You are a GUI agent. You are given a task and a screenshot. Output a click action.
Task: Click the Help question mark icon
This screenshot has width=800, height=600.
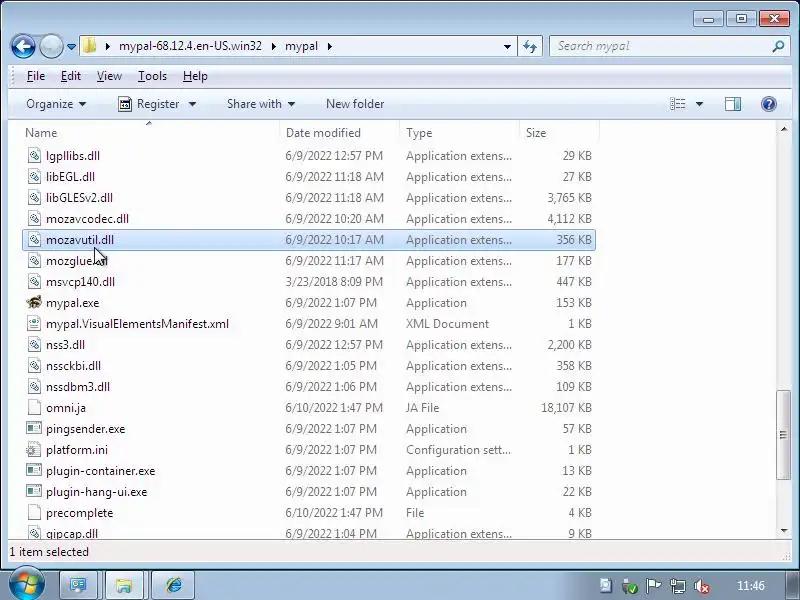(768, 104)
